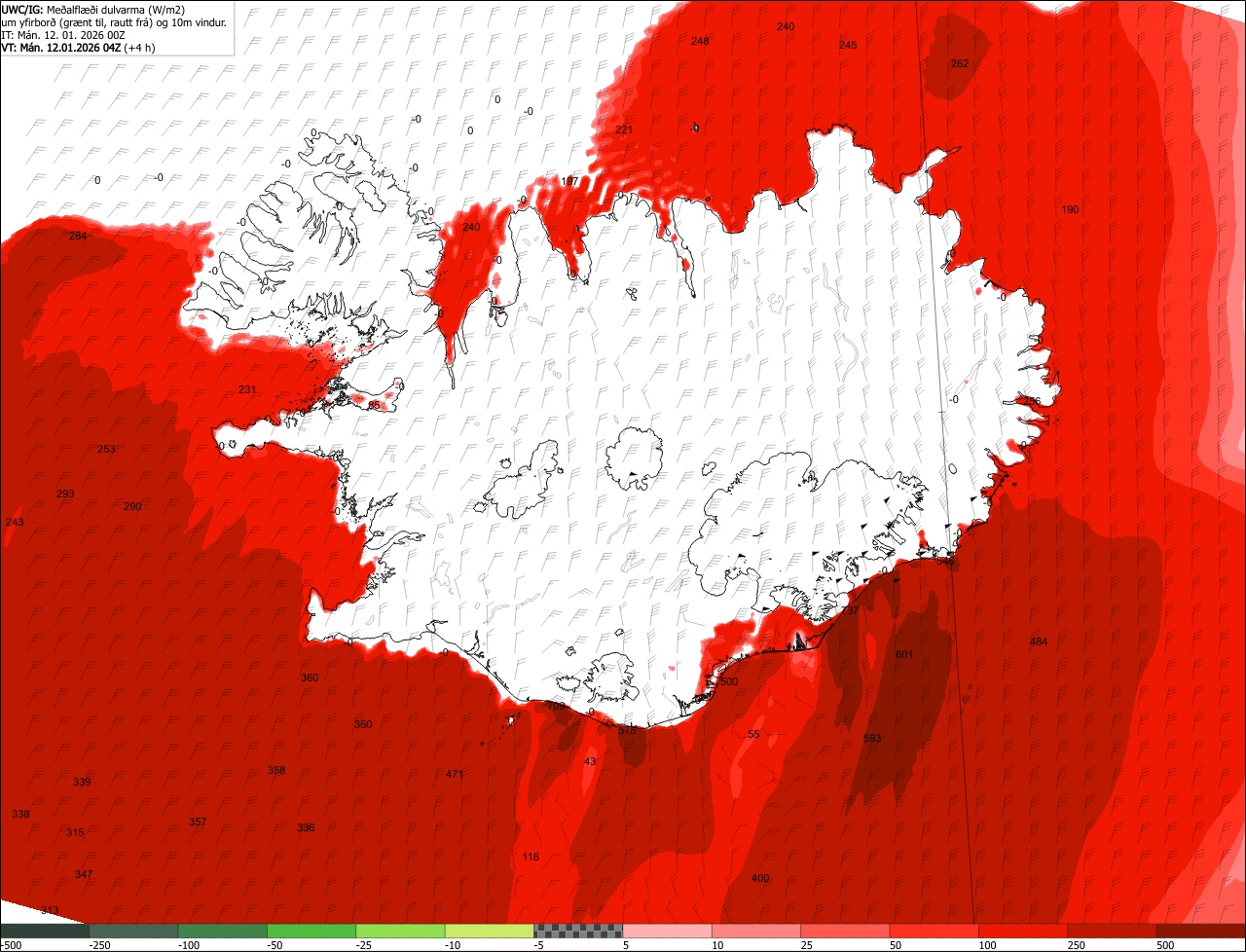Screen dimensions: 1246x952
Task: Click the legend swatch between 100 and 250
Action: pos(1022,931)
